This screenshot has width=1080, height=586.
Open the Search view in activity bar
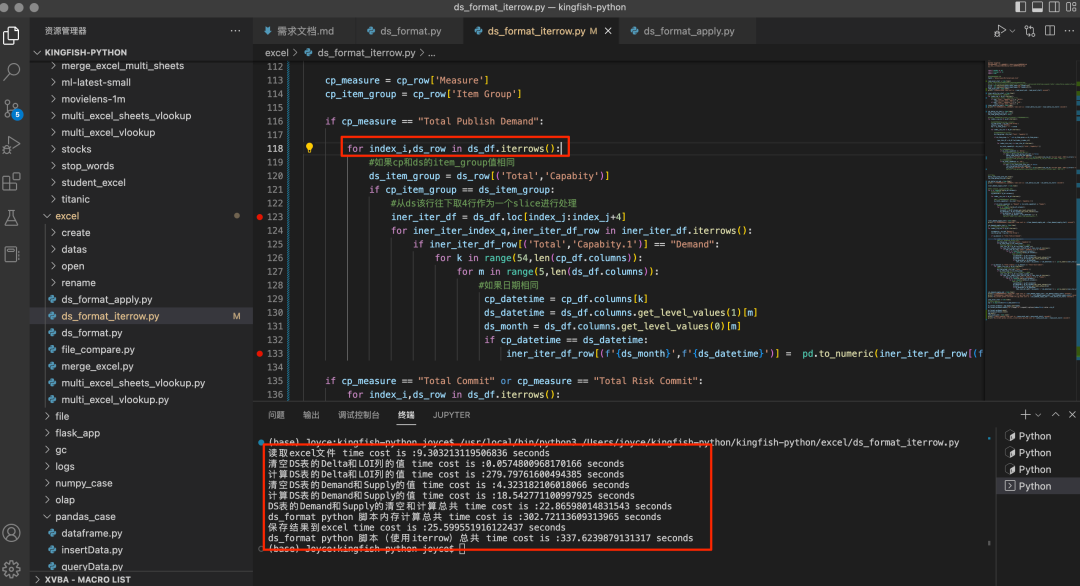click(12, 71)
